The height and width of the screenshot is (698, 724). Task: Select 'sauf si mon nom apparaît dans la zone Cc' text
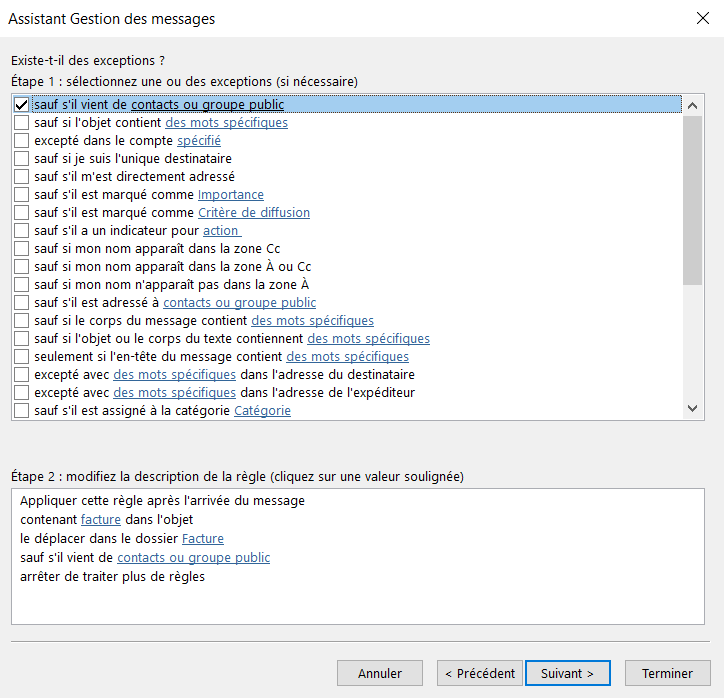157,249
